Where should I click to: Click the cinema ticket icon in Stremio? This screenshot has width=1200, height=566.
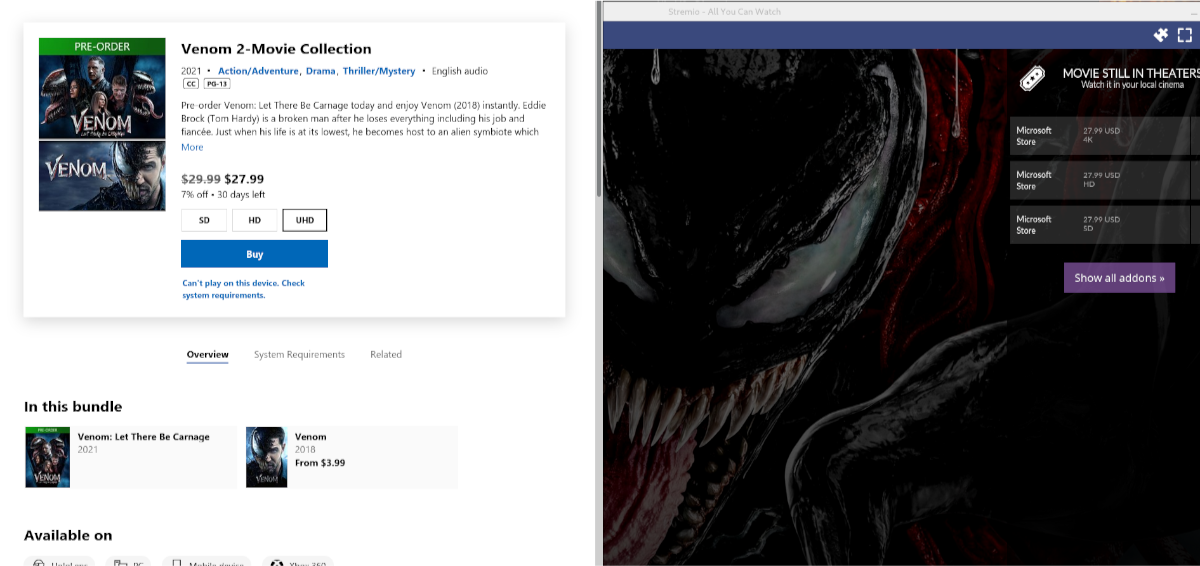[x=1033, y=78]
